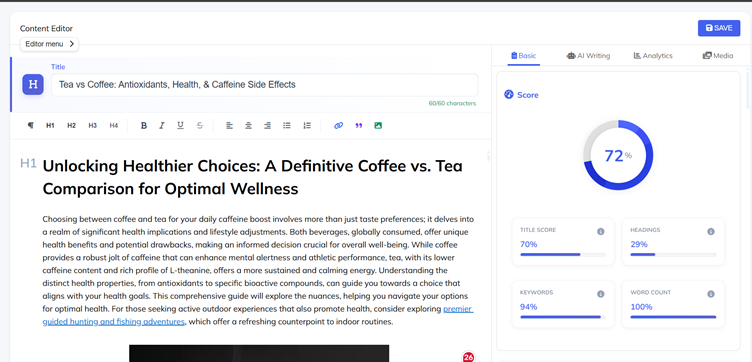
Task: Click the 72% score donut chart
Action: coord(618,155)
